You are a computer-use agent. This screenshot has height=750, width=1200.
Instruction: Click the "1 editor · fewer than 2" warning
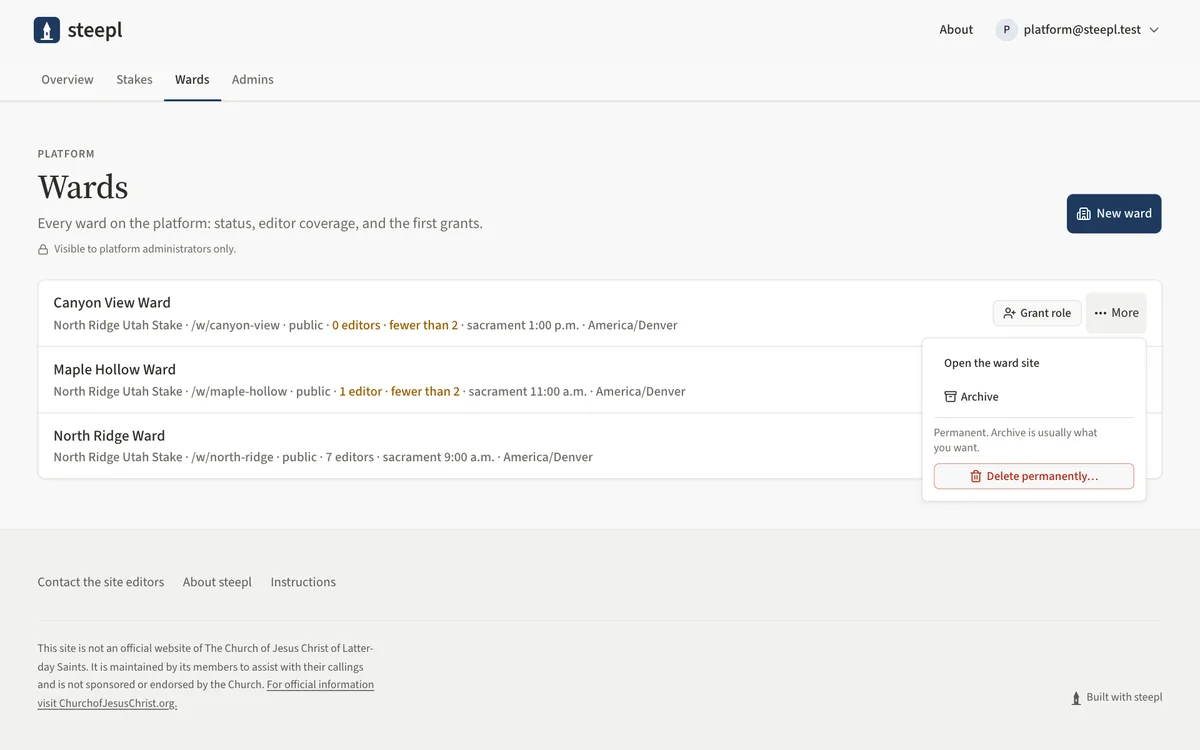[x=400, y=392]
